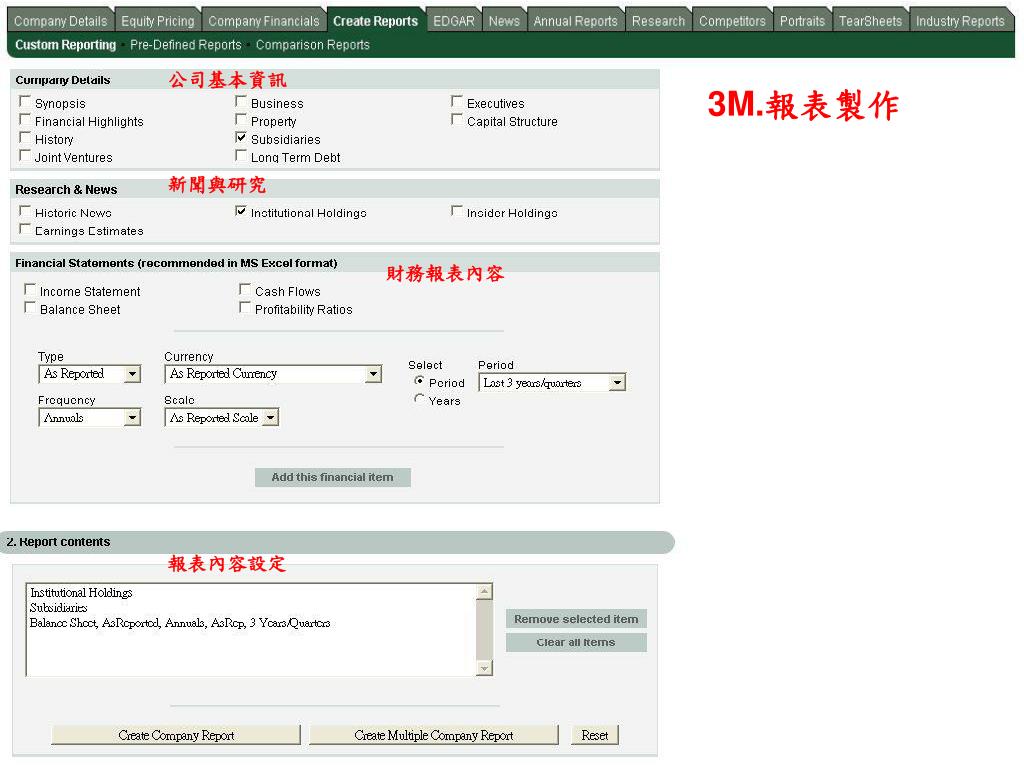Open Annual Reports tab
Viewport: 1024px width, 768px height.
pos(575,21)
